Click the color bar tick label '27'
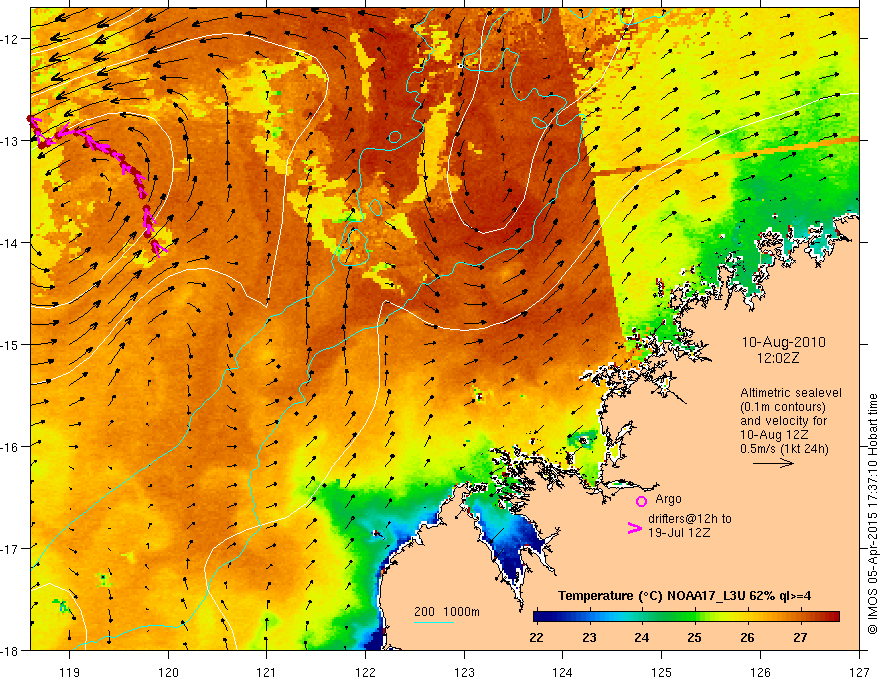Image resolution: width=880 pixels, height=680 pixels. tap(800, 637)
